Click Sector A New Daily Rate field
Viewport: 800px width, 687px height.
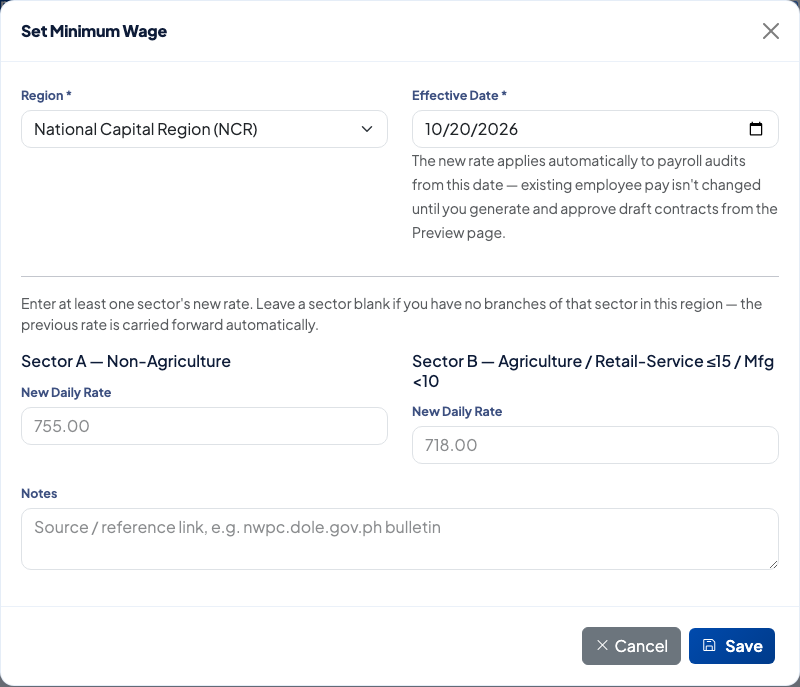(204, 426)
